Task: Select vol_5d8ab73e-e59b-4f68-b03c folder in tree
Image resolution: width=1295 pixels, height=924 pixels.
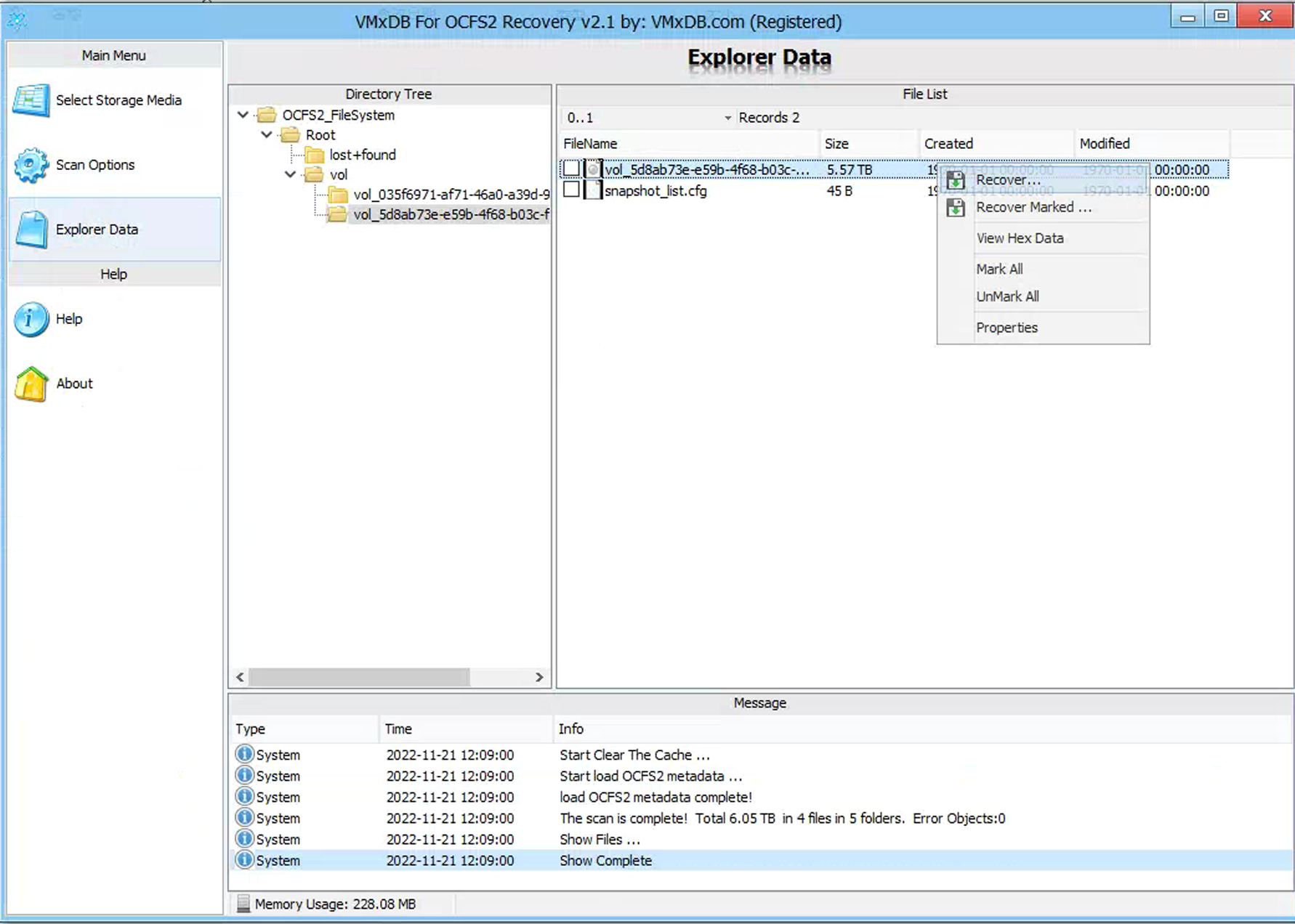Action: pos(451,214)
